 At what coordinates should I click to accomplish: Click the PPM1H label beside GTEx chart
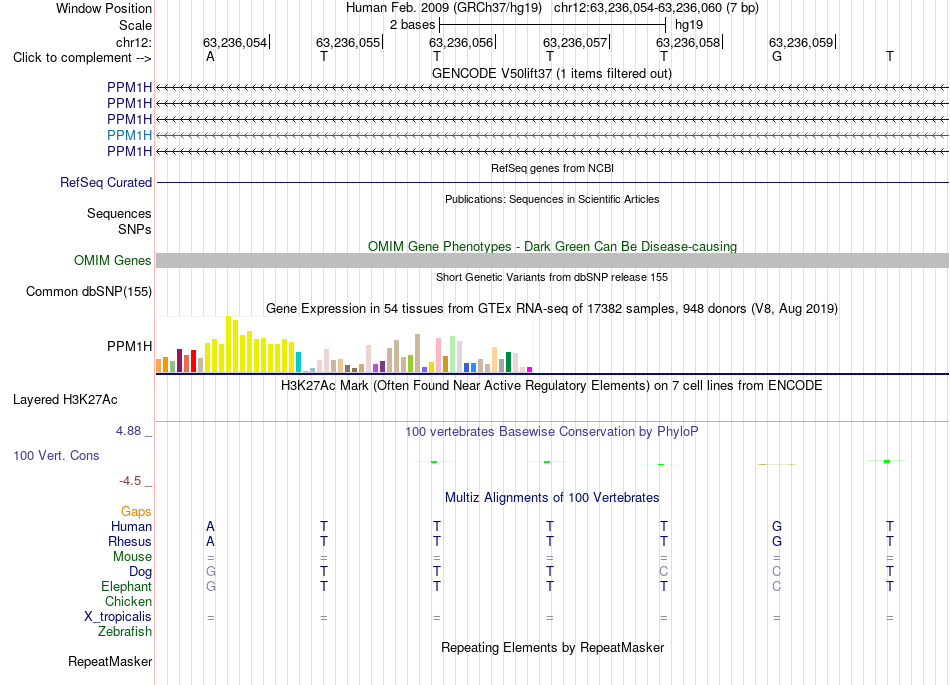pyautogui.click(x=129, y=346)
